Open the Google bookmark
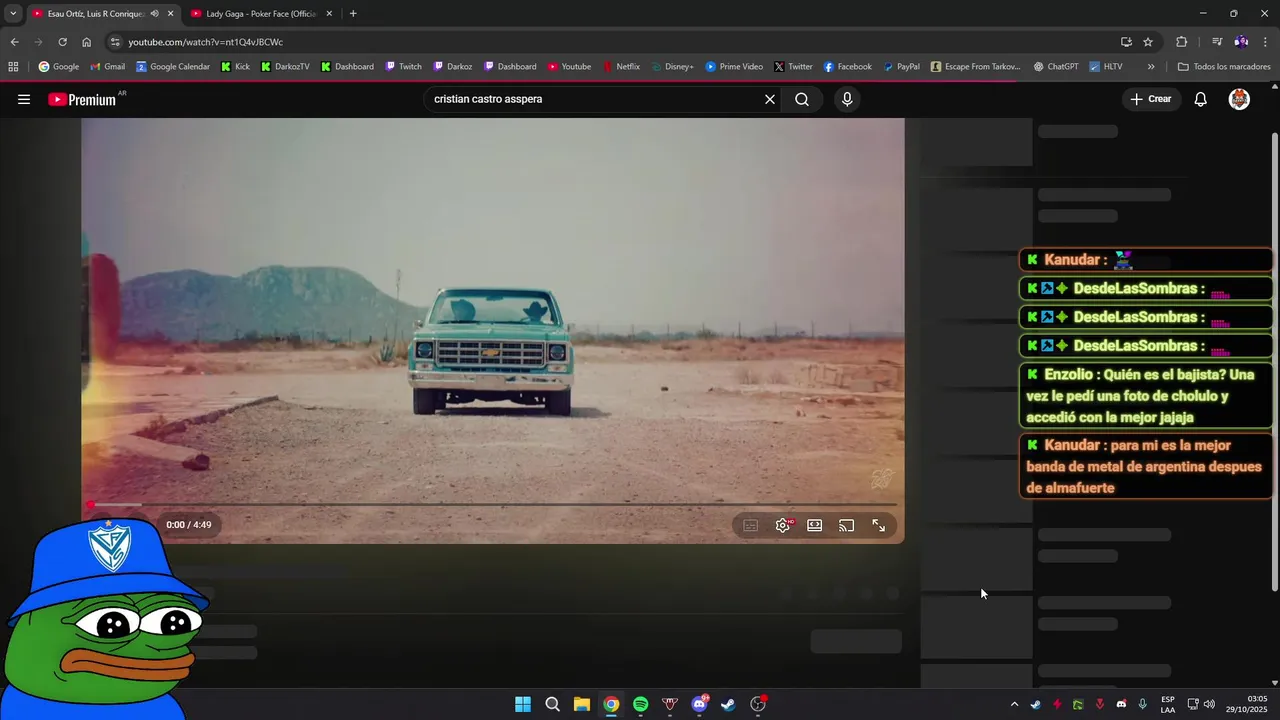1280x720 pixels. pos(59,67)
